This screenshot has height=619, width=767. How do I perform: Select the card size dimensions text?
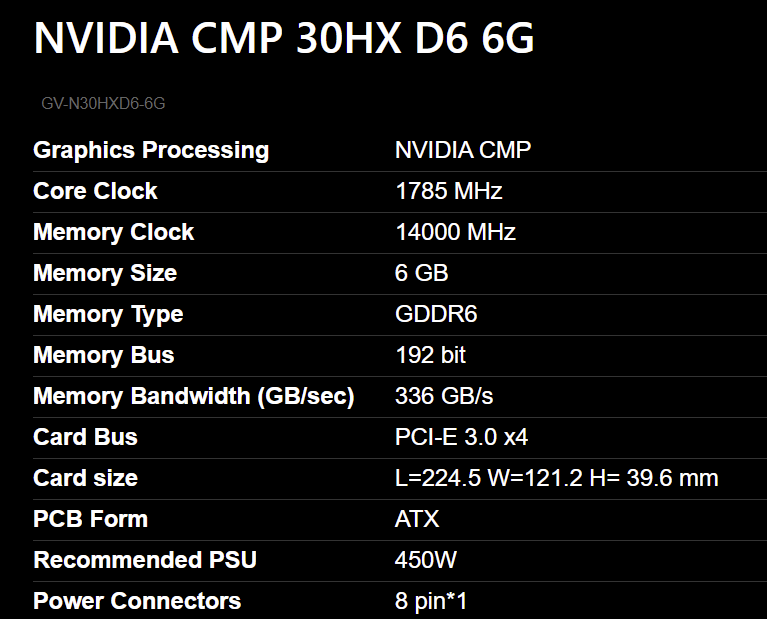557,478
